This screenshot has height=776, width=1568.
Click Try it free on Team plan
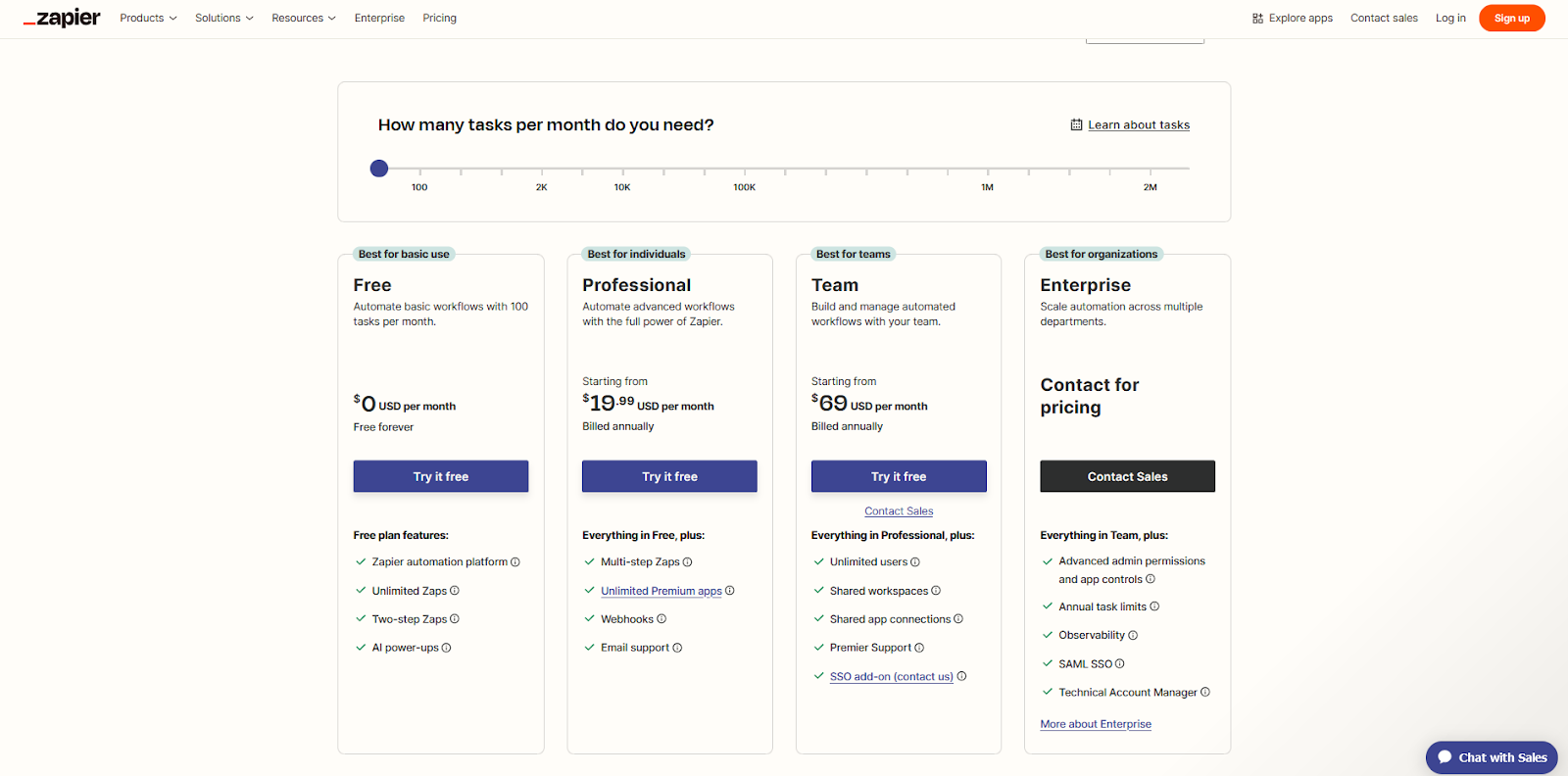(x=899, y=476)
